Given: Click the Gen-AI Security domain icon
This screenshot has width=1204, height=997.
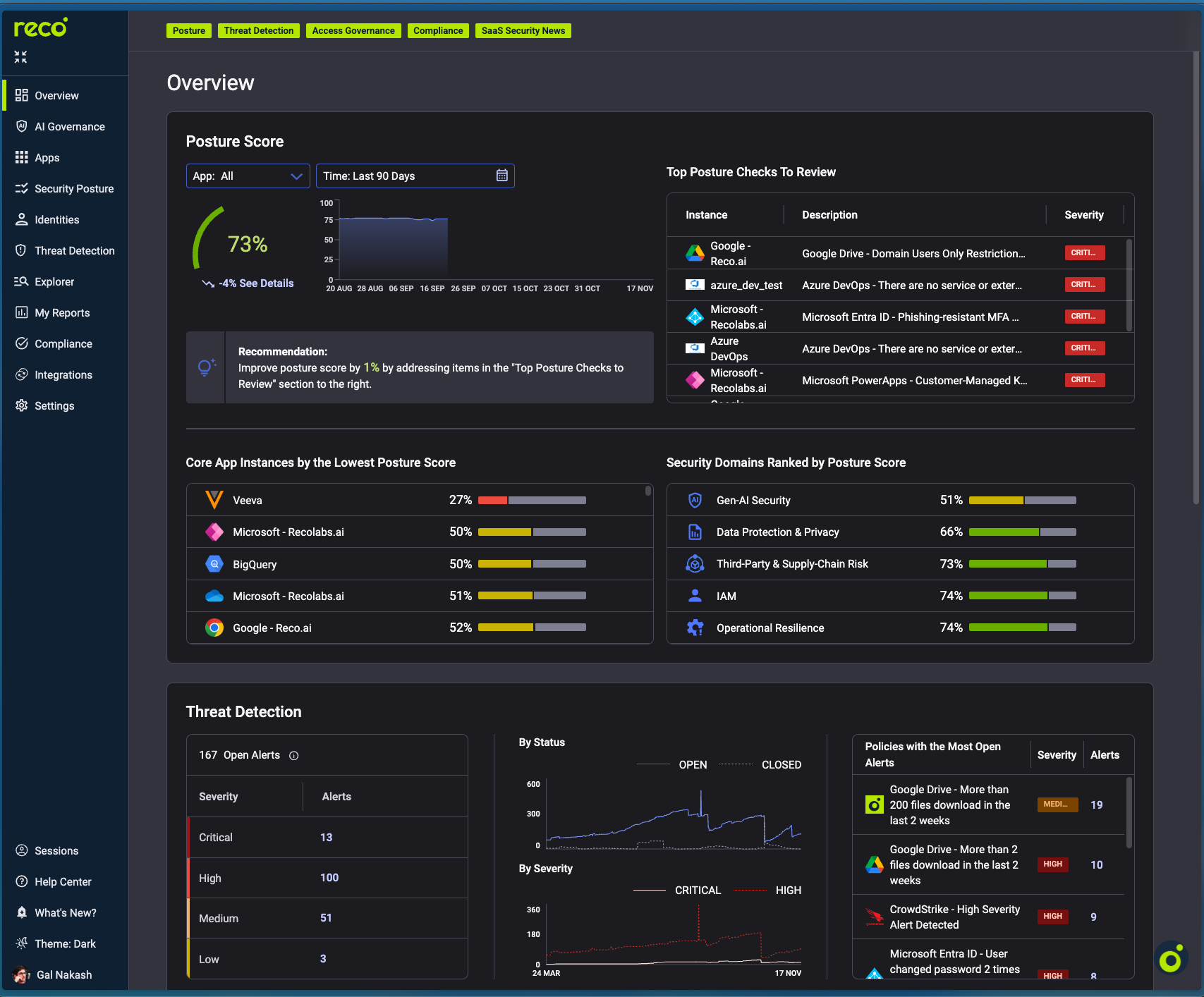Looking at the screenshot, I should coord(695,500).
